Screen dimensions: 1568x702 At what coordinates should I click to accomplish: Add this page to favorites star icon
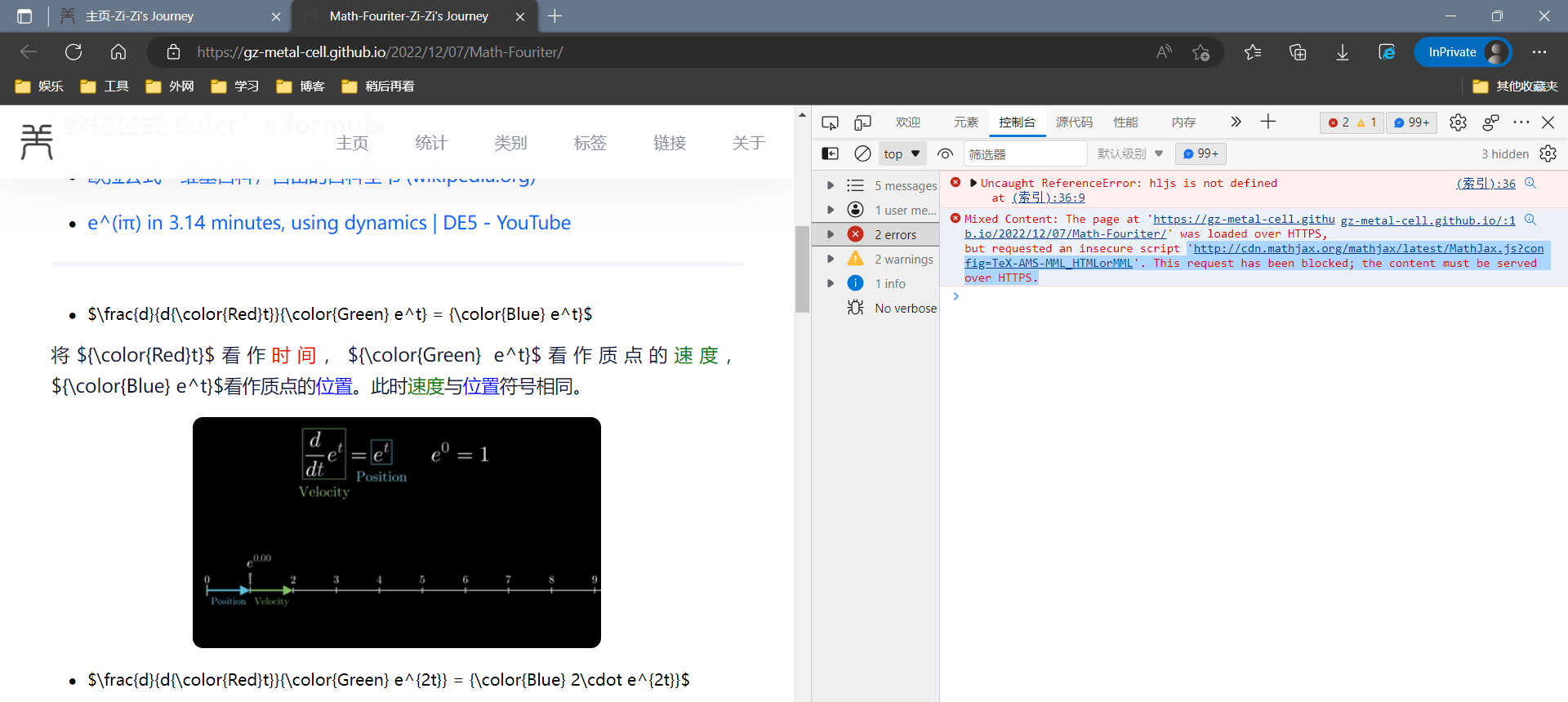pos(1200,52)
